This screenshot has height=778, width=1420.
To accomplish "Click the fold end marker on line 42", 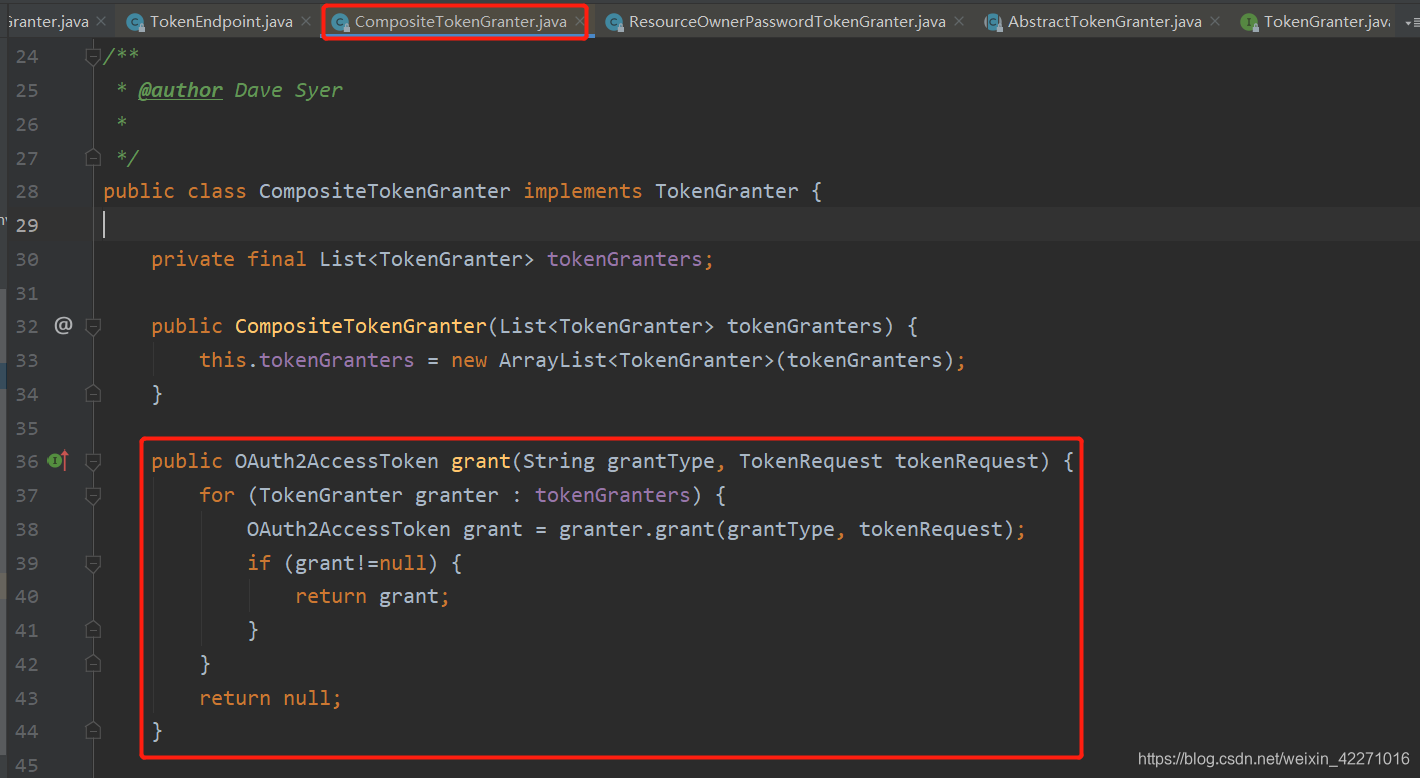I will (93, 664).
